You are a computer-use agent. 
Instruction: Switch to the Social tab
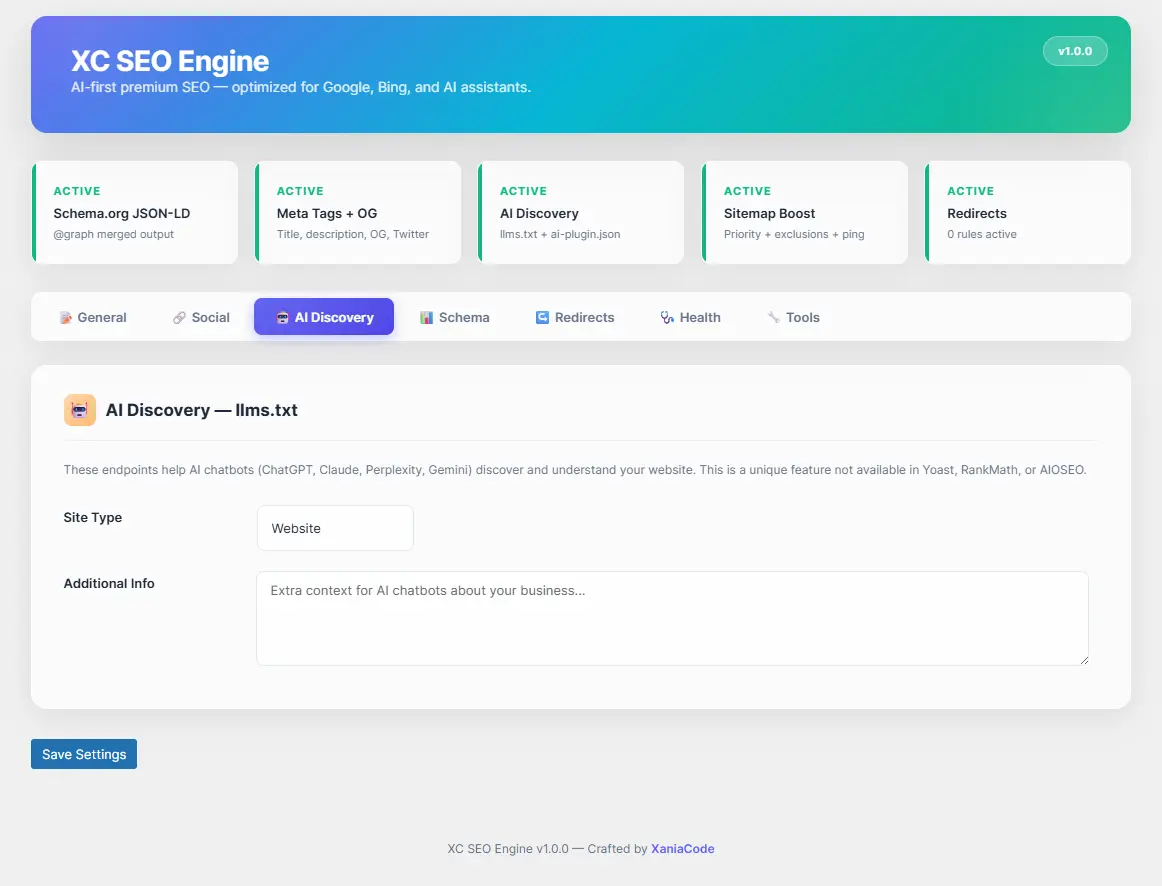pos(201,317)
